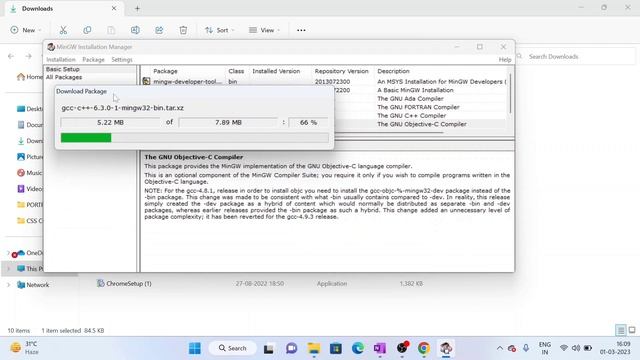The width and height of the screenshot is (640, 360).
Task: Open MinGW Installation Manager taskbar icon
Action: point(446,348)
